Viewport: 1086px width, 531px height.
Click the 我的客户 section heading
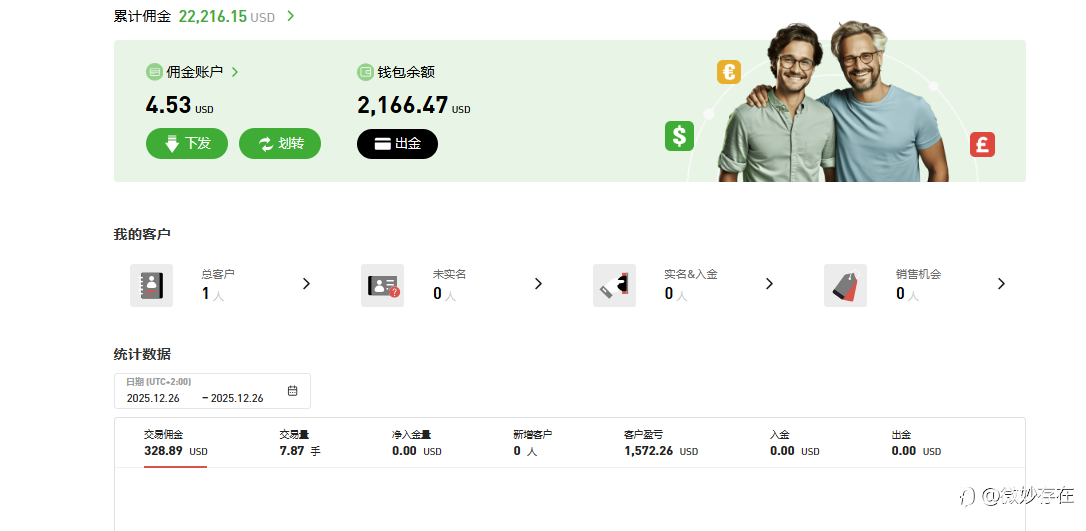coord(142,234)
